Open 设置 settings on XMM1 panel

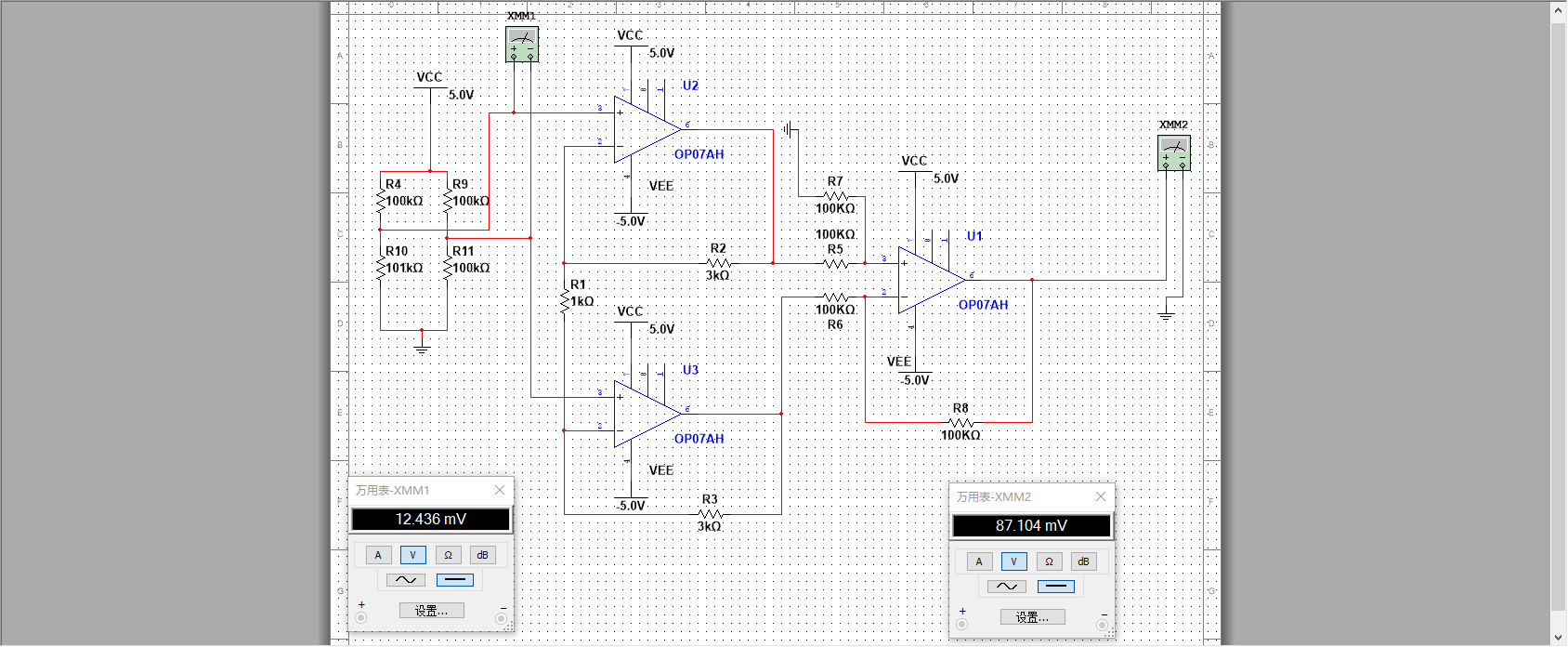pyautogui.click(x=432, y=611)
